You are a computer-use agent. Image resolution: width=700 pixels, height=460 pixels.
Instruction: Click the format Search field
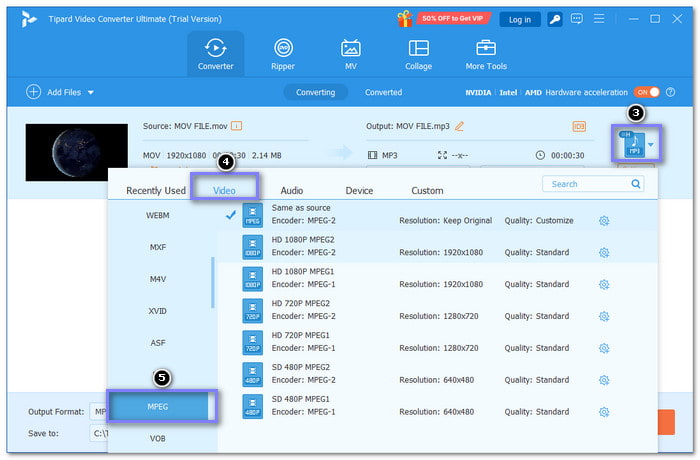pos(593,184)
